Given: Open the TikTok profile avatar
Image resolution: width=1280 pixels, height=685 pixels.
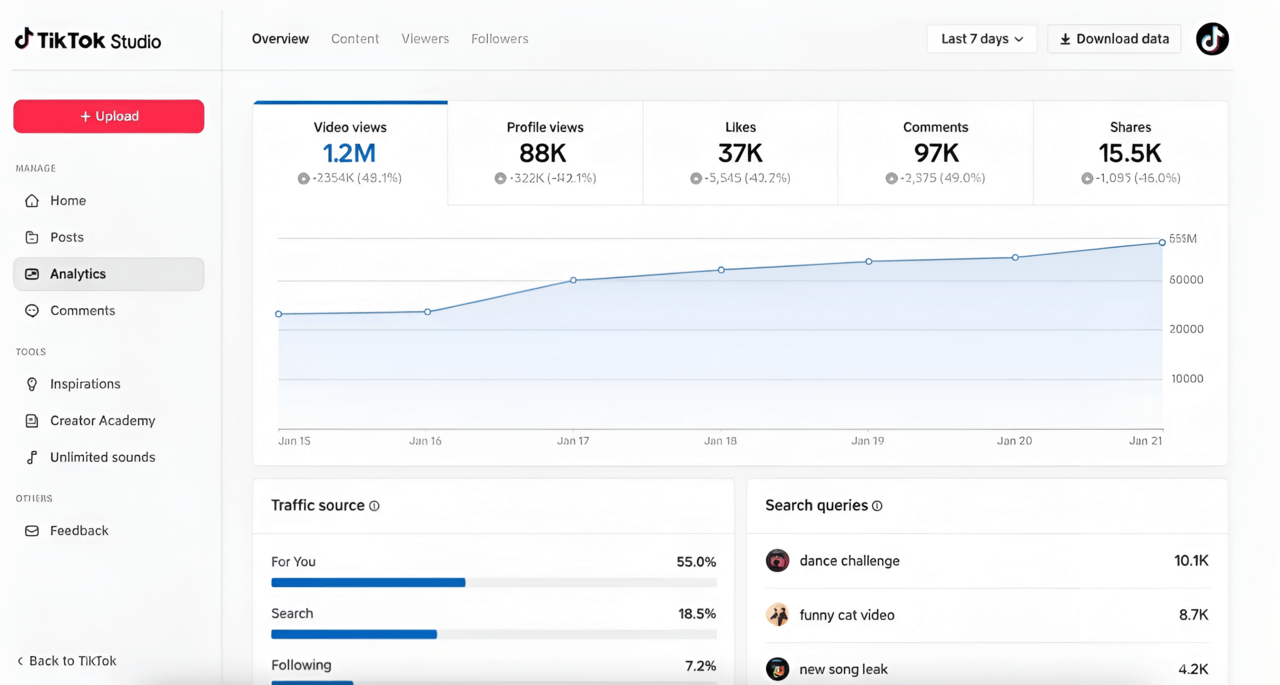Looking at the screenshot, I should [1212, 39].
